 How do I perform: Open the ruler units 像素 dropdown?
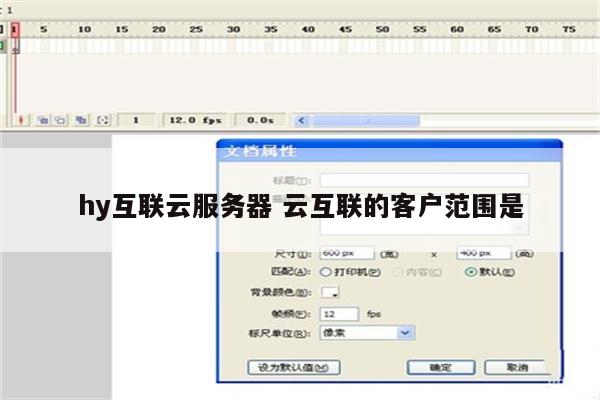coord(367,333)
